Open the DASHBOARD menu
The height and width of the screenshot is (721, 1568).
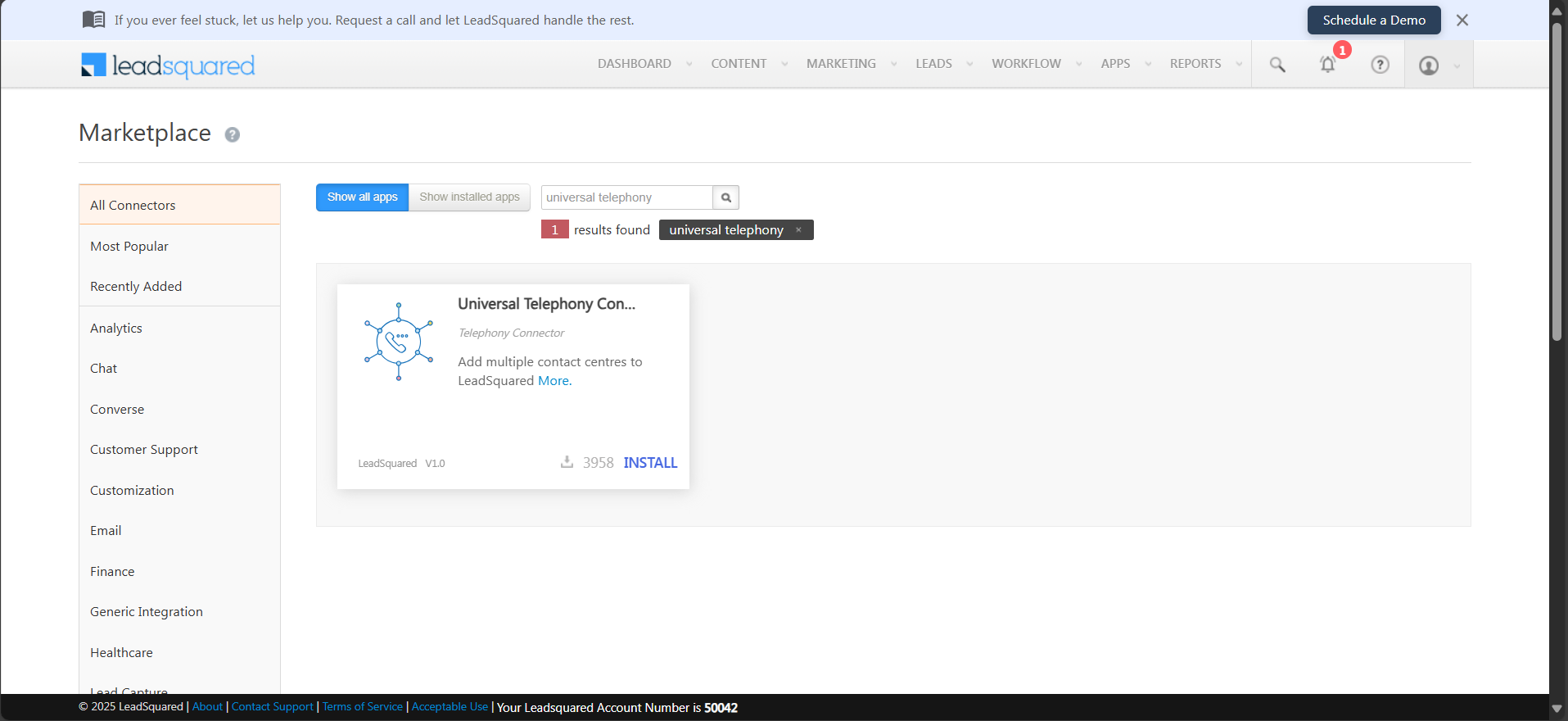click(635, 64)
